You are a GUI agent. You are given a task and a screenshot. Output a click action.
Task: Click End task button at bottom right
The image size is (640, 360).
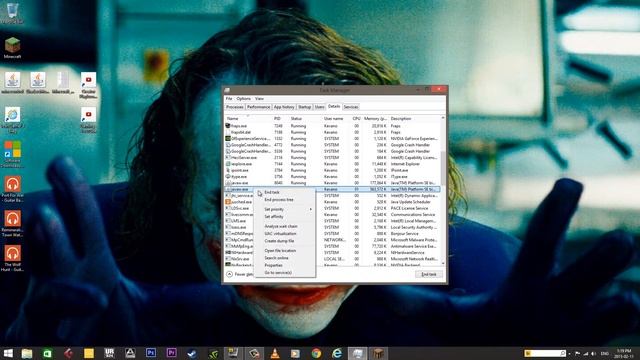point(429,274)
